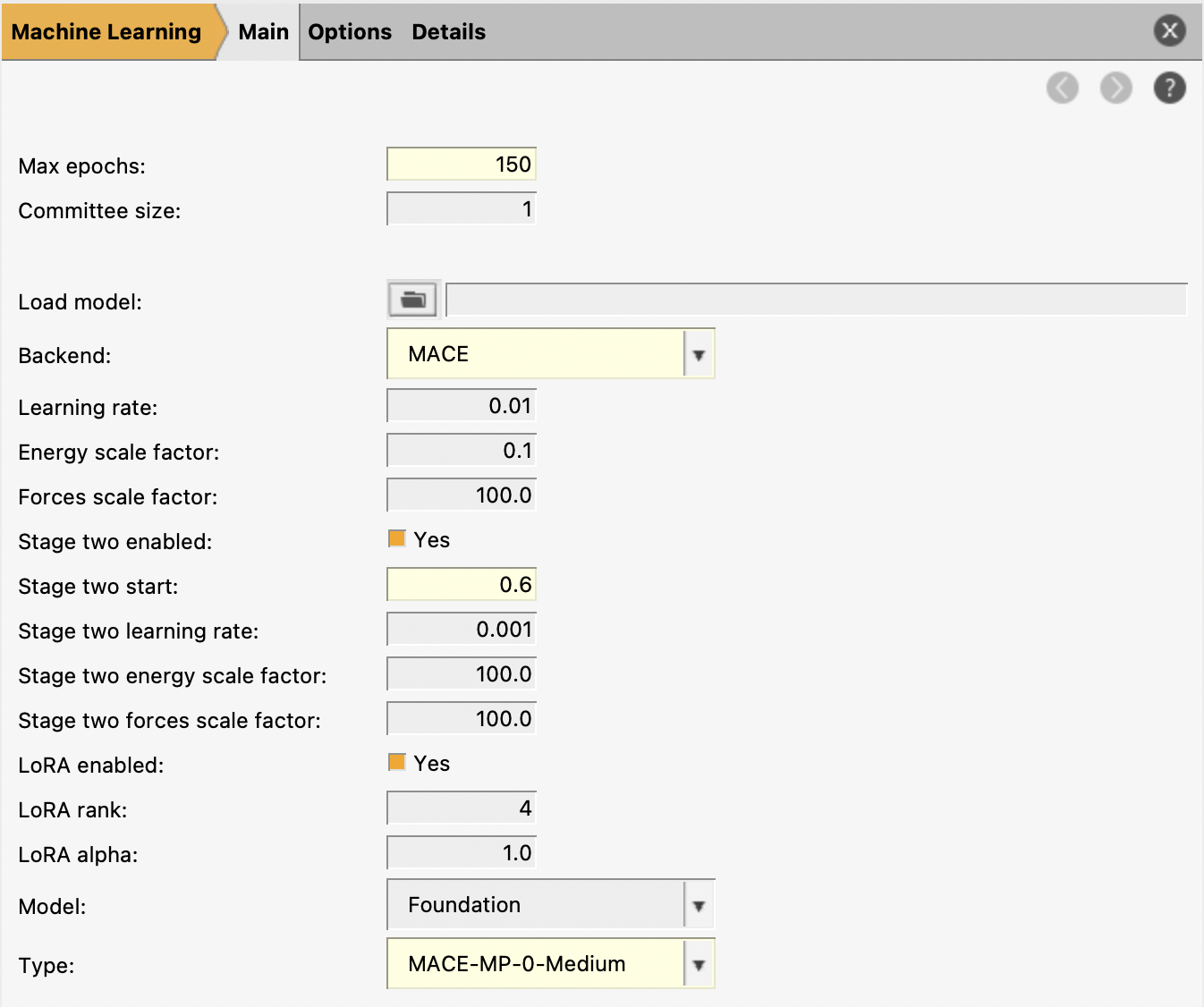Open the Model dropdown showing Foundation
Screen dimensions: 1204x1007
pyautogui.click(x=551, y=905)
